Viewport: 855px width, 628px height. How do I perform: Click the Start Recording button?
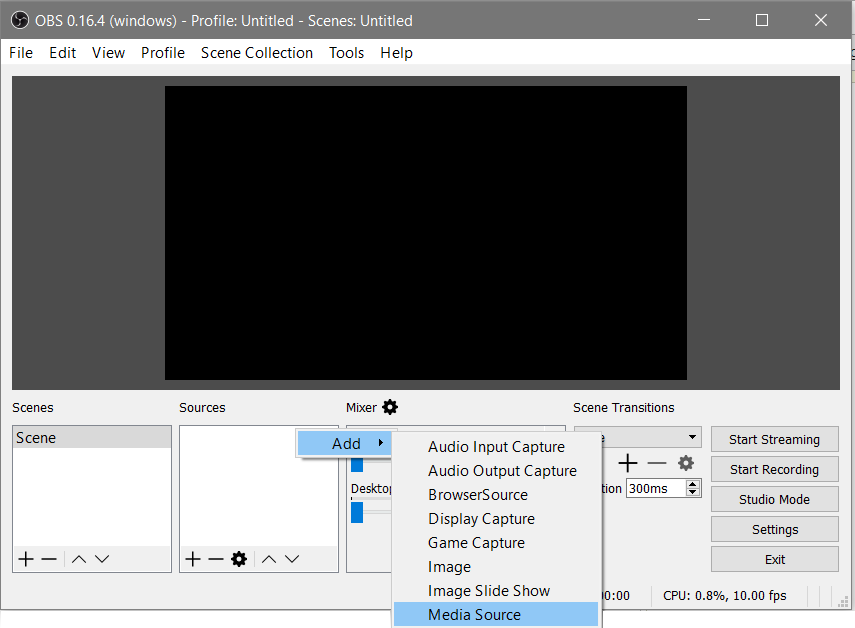[774, 469]
